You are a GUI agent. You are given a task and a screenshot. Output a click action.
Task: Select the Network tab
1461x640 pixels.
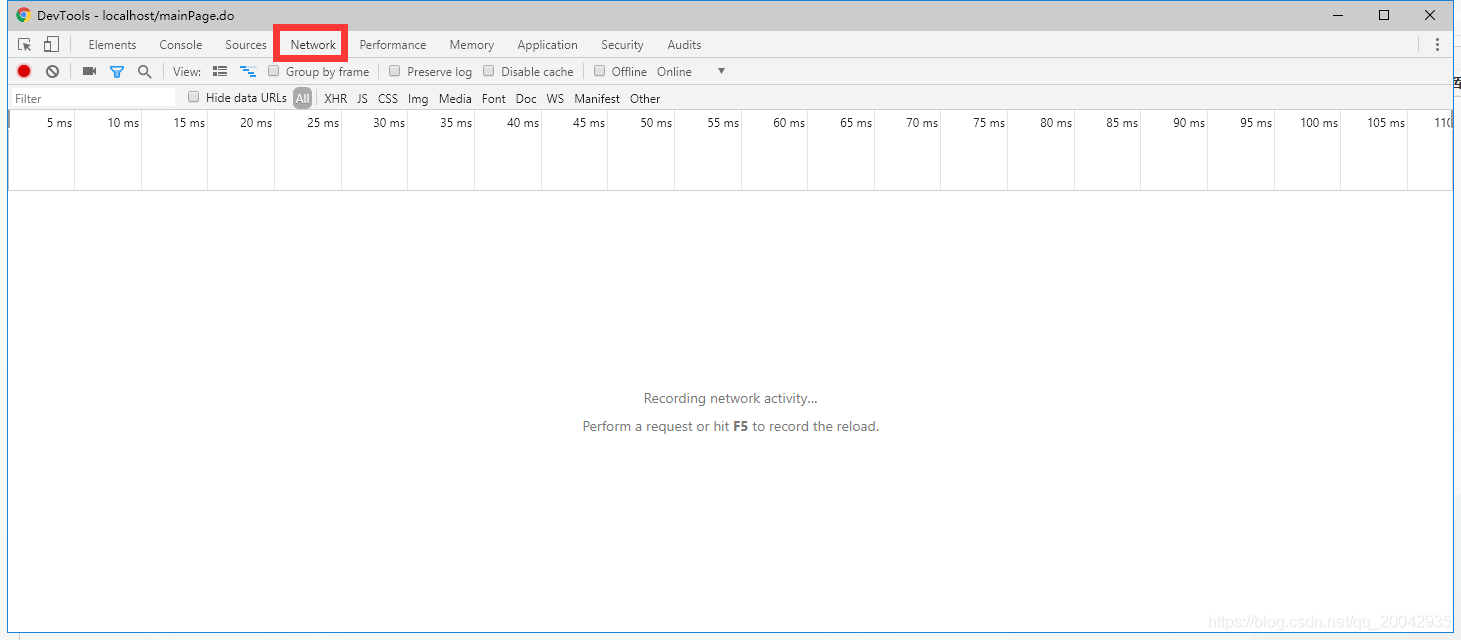[x=313, y=44]
